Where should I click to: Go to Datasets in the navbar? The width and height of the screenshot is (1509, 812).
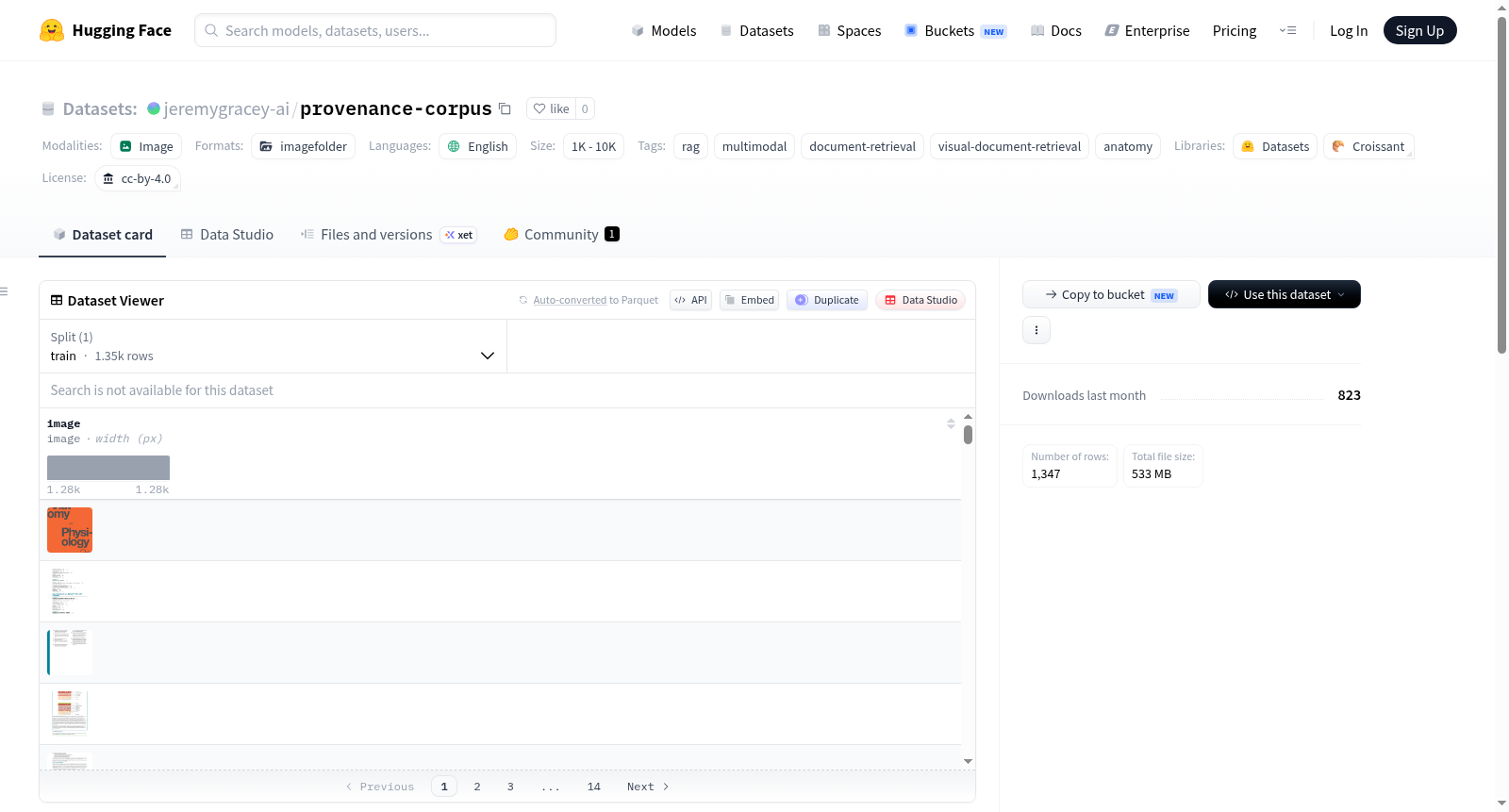(756, 30)
